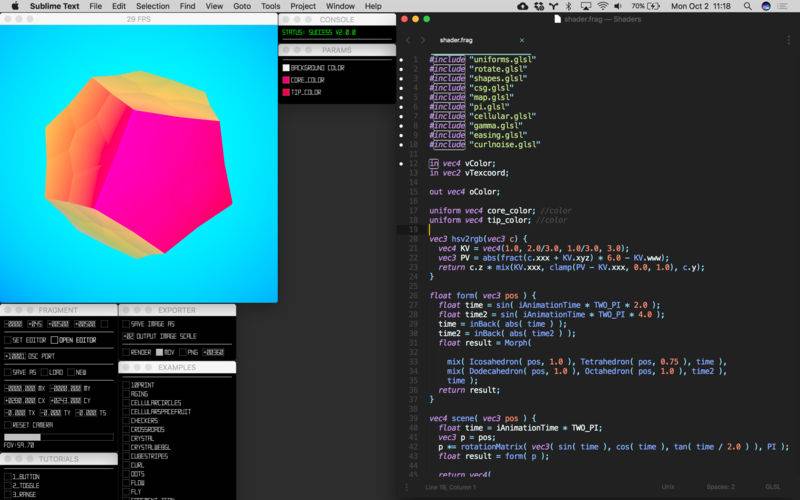Load the DOTS example

click(134, 474)
